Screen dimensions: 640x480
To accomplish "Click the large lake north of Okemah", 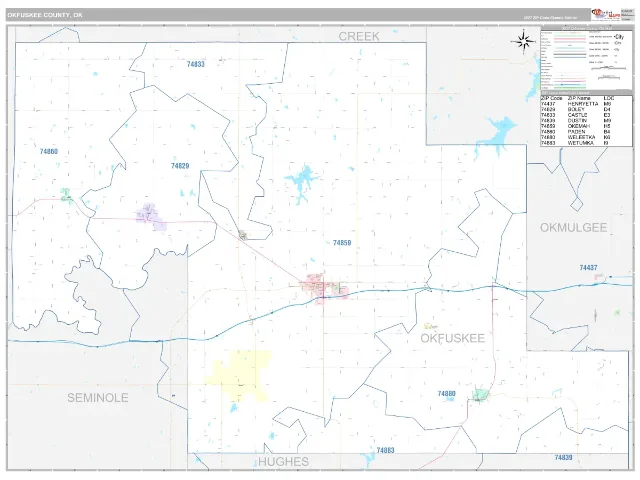I will point(302,183).
